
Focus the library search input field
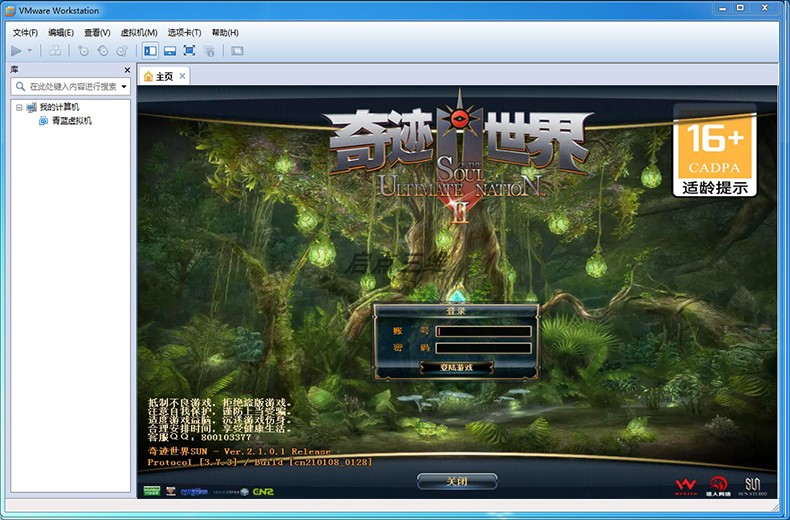(71, 87)
